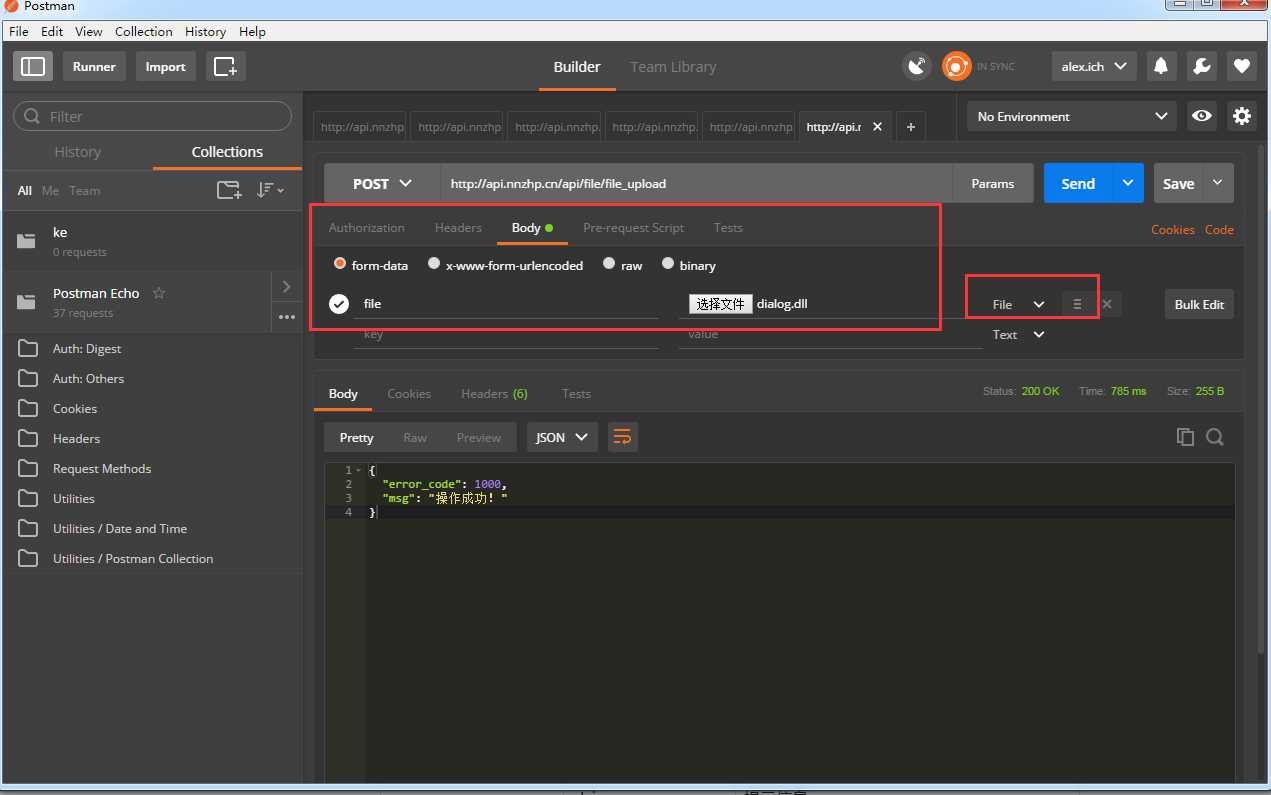Open settings wrench icon
The image size is (1271, 795).
pos(1202,66)
